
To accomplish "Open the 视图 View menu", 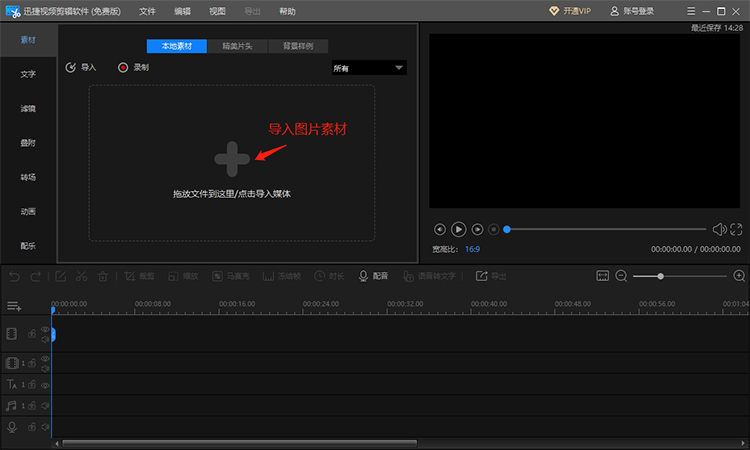I will point(217,11).
